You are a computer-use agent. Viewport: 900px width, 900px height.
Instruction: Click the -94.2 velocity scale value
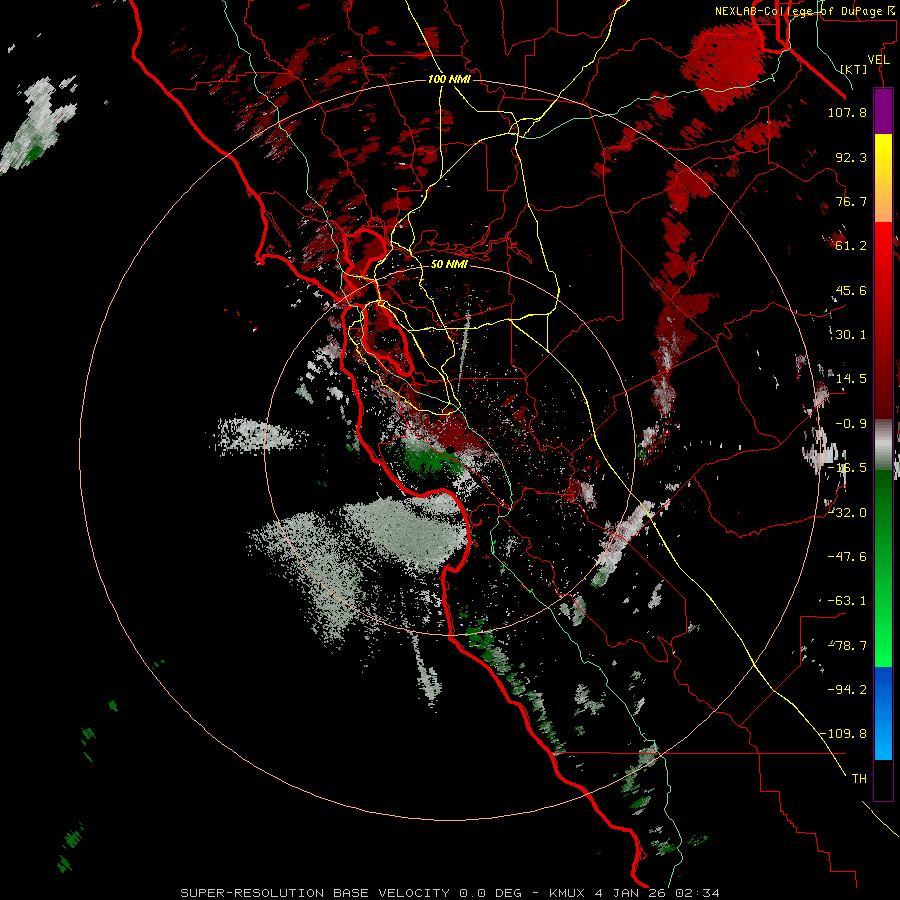coord(847,690)
